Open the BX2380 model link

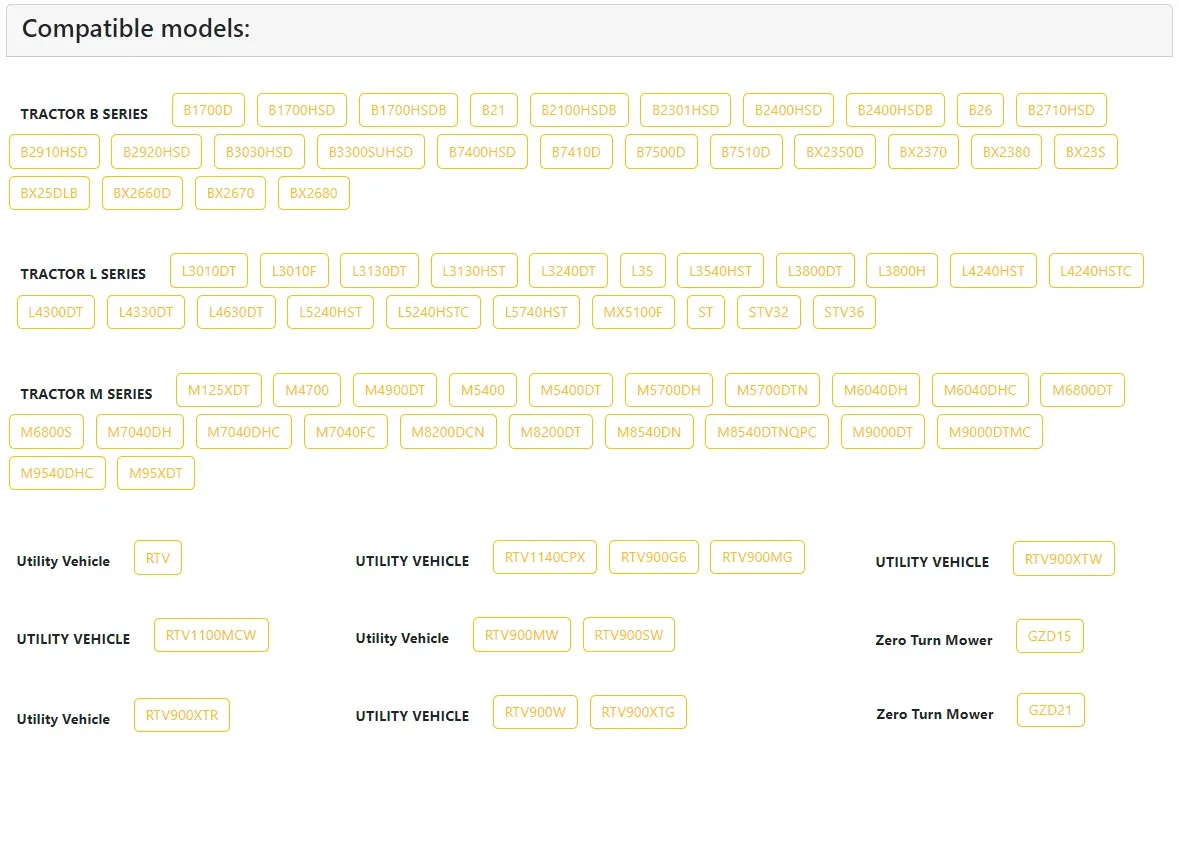pos(1006,152)
